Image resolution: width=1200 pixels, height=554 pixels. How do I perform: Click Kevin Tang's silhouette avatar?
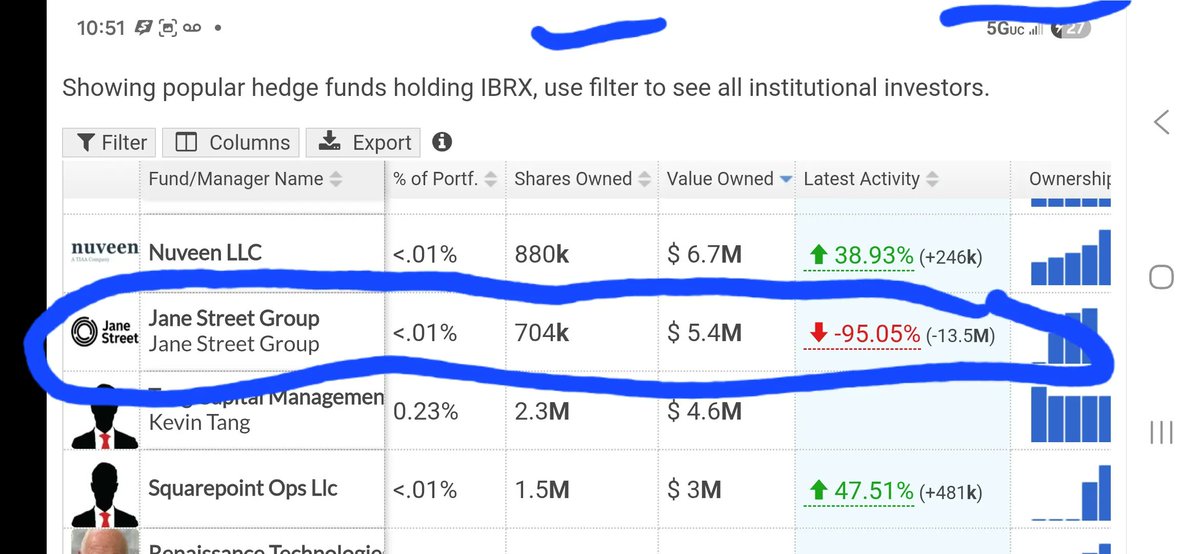(104, 418)
